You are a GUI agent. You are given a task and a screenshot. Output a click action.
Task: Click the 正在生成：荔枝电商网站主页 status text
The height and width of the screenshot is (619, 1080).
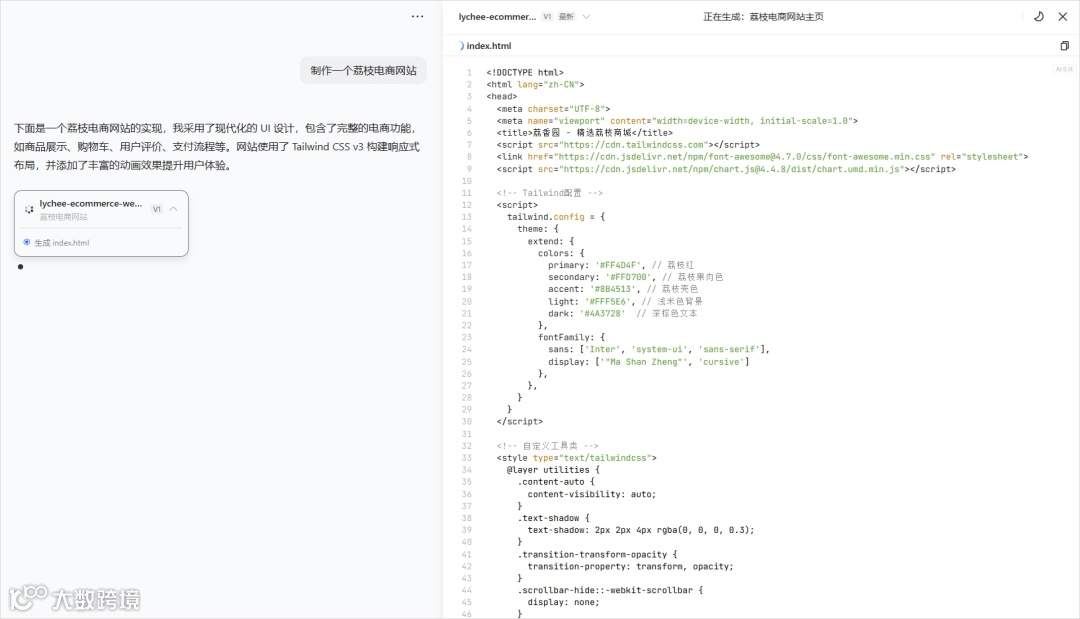(763, 17)
